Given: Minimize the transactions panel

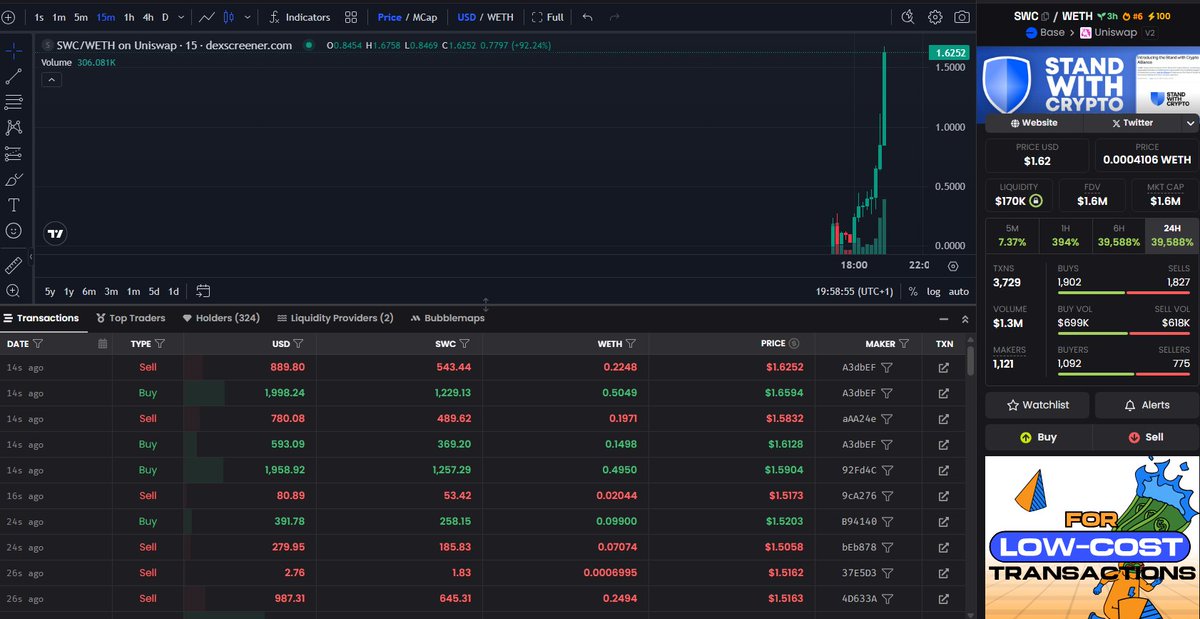Looking at the screenshot, I should click(x=943, y=319).
